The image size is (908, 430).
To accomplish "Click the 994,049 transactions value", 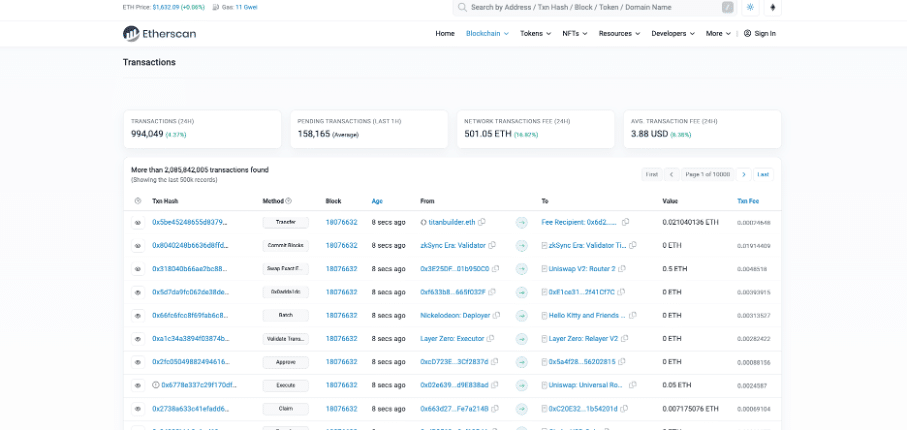I will click(x=147, y=134).
